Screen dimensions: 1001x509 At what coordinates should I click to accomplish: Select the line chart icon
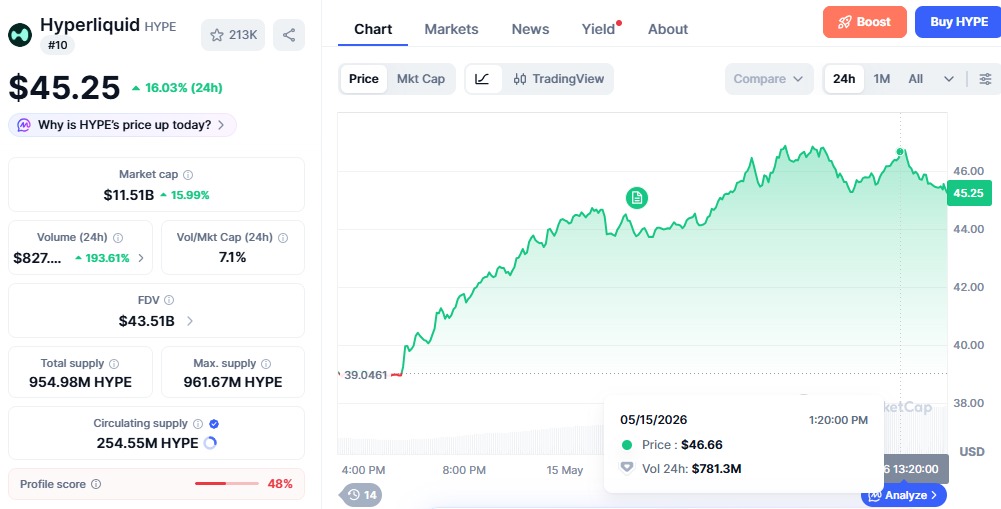483,79
